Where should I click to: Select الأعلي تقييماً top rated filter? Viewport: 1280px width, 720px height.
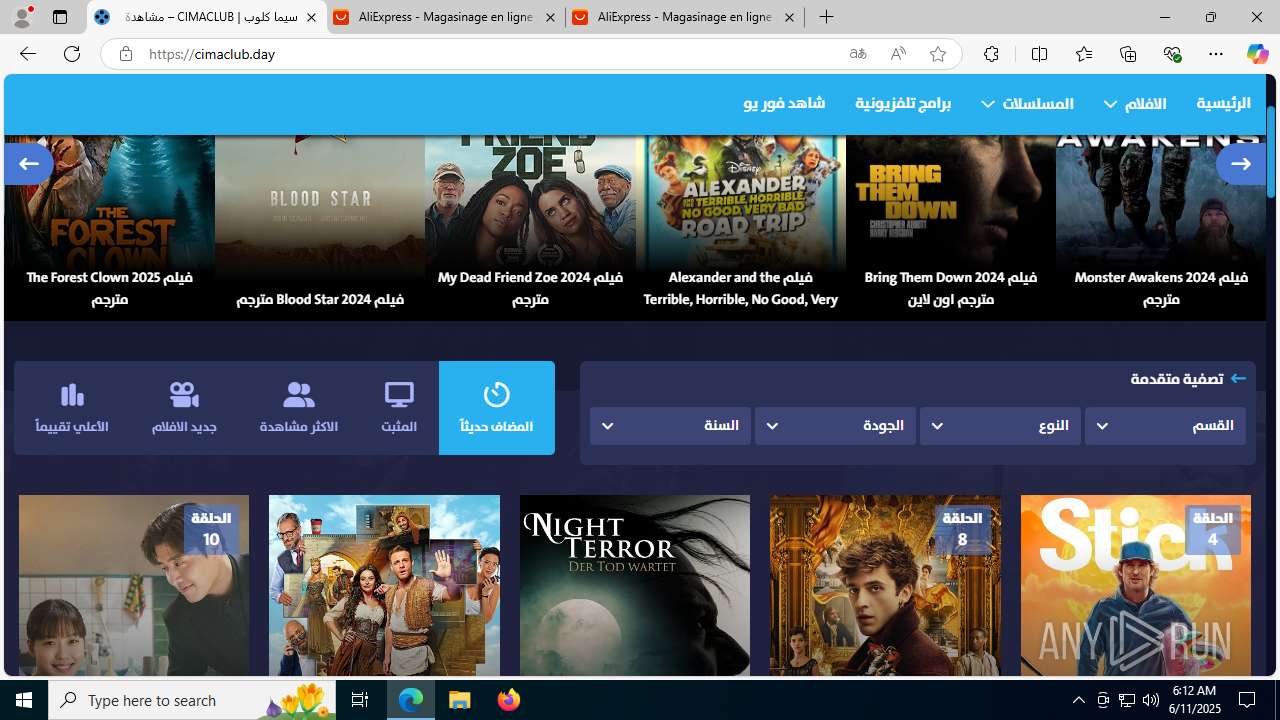(72, 408)
